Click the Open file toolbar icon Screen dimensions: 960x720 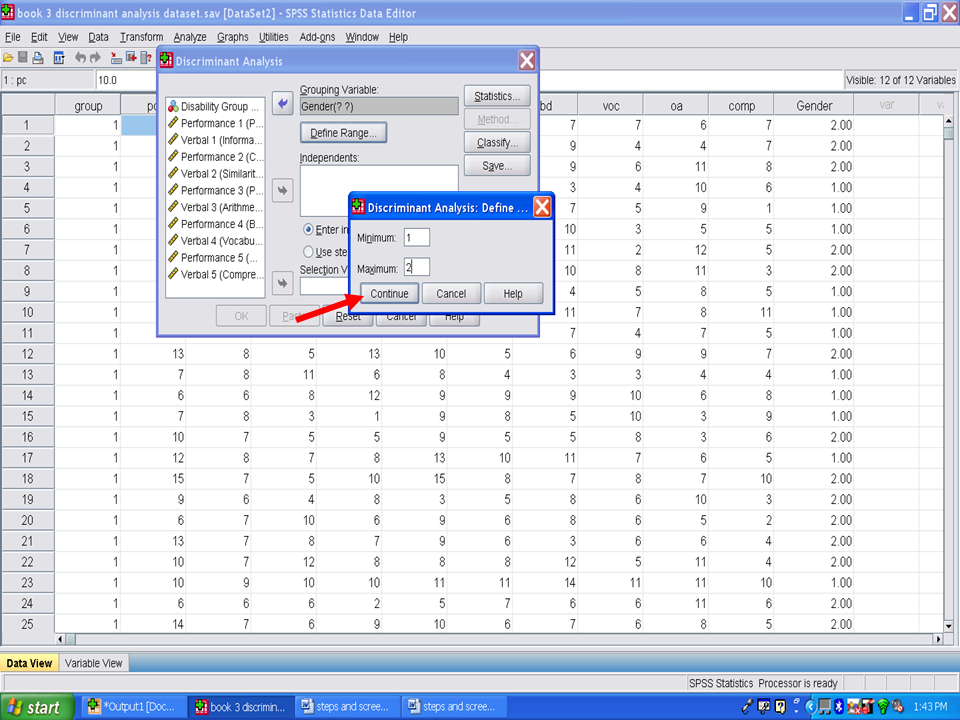coord(8,58)
